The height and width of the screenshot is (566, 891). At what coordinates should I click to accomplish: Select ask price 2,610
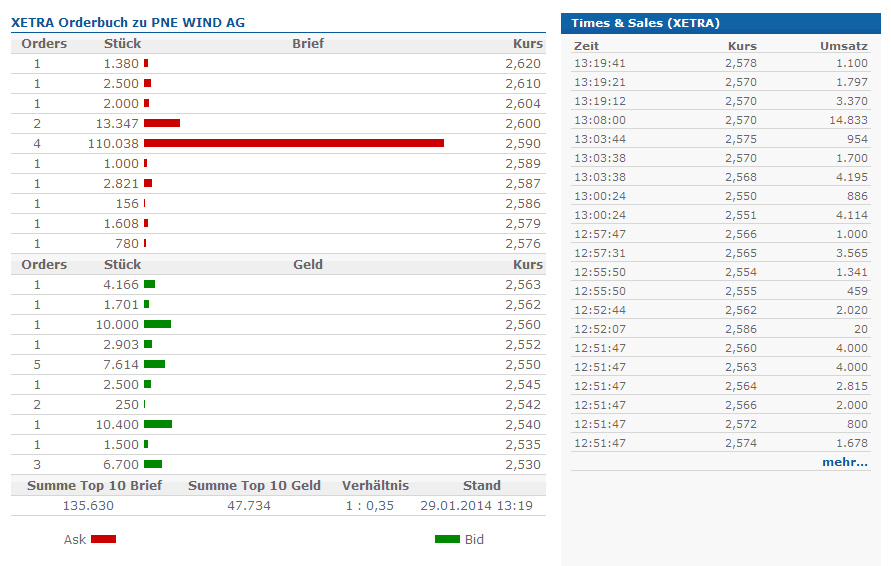click(x=523, y=84)
